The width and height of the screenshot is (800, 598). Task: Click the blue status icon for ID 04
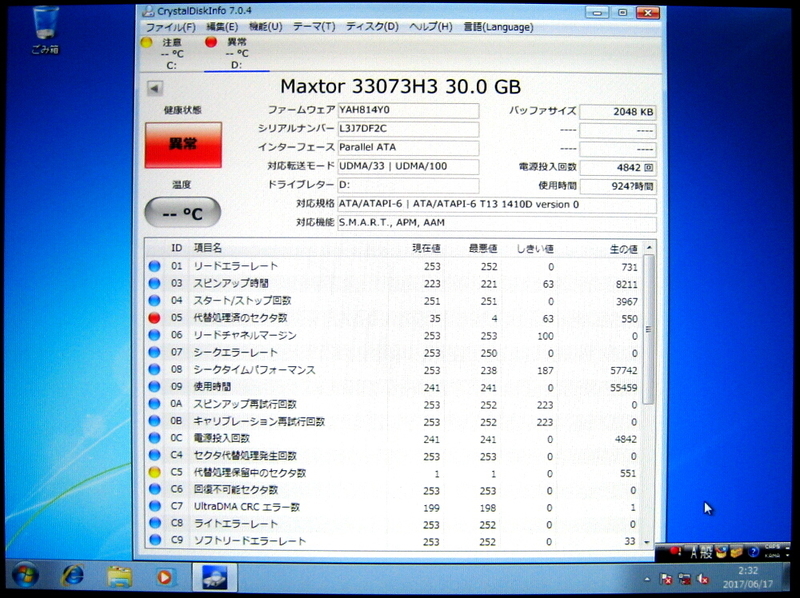pos(155,301)
